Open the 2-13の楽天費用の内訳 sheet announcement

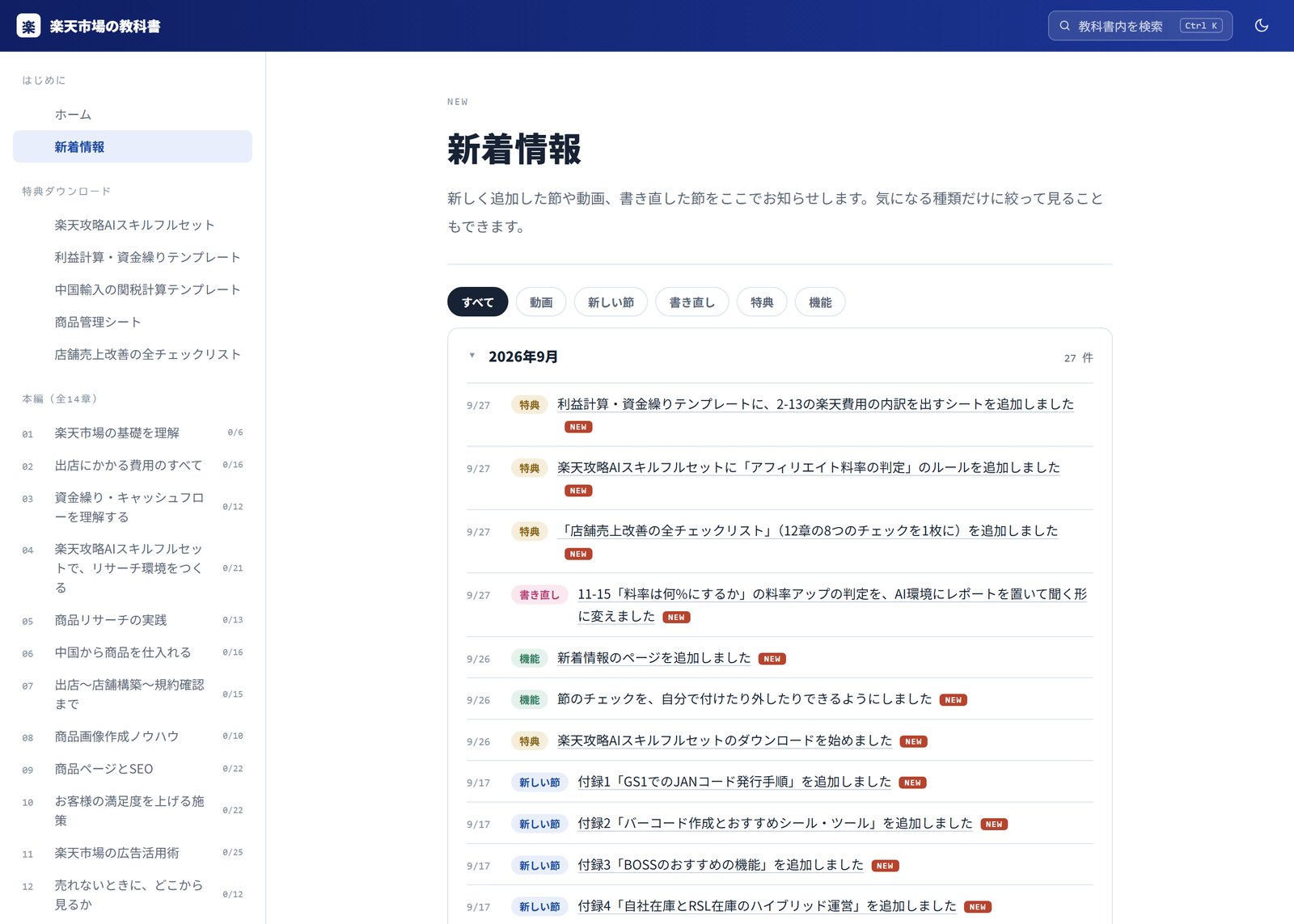coord(815,404)
